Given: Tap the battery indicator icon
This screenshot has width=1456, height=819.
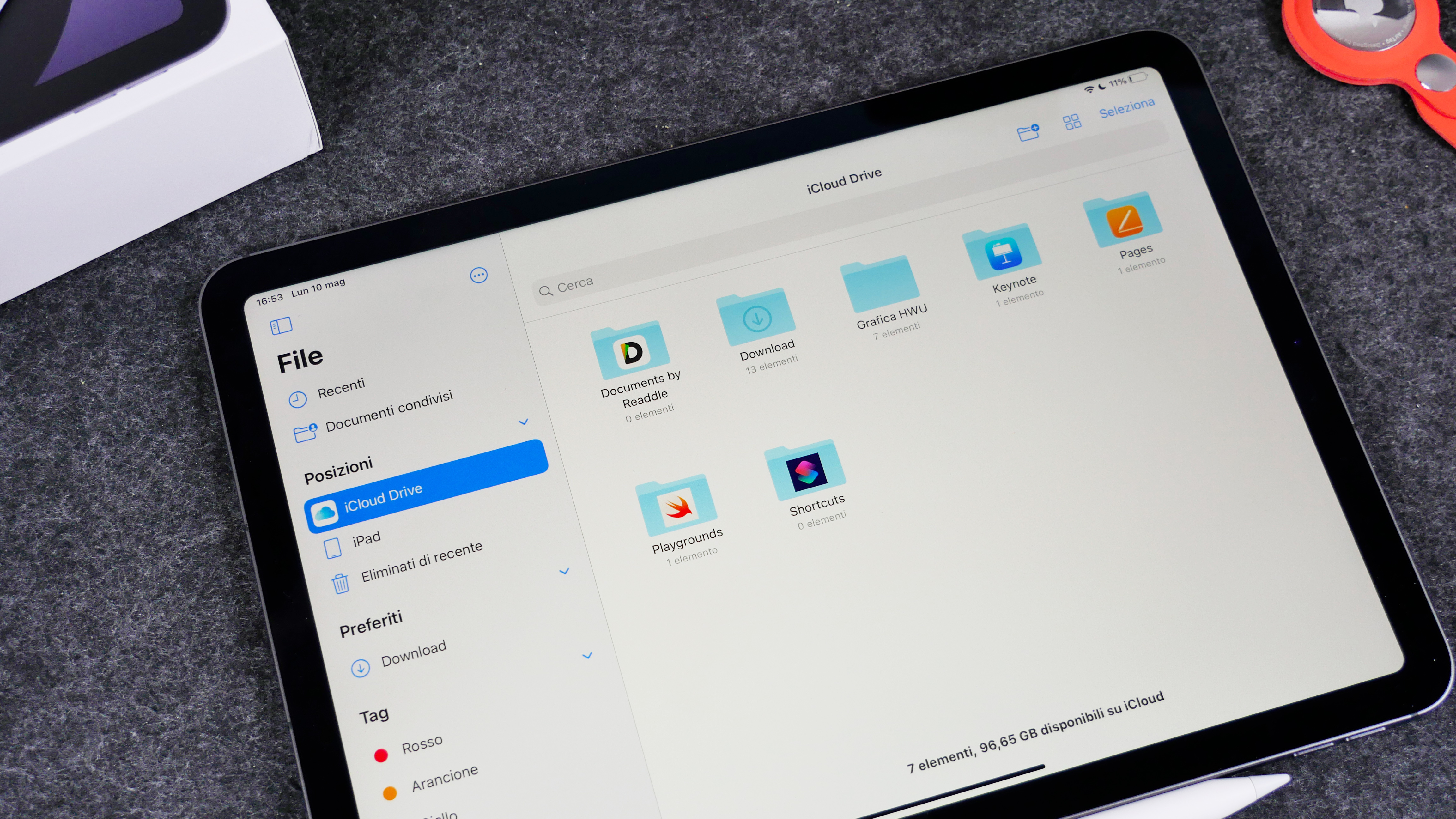Looking at the screenshot, I should point(1137,77).
